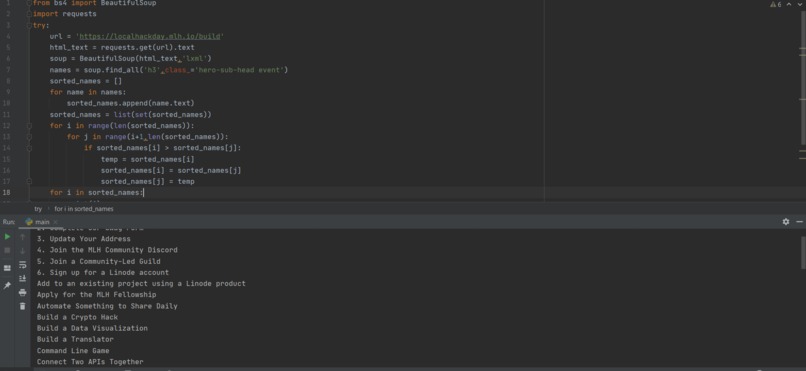The height and width of the screenshot is (371, 806).
Task: Click 'from bs4 import BeautifulSoup' line
Action: tap(95, 3)
